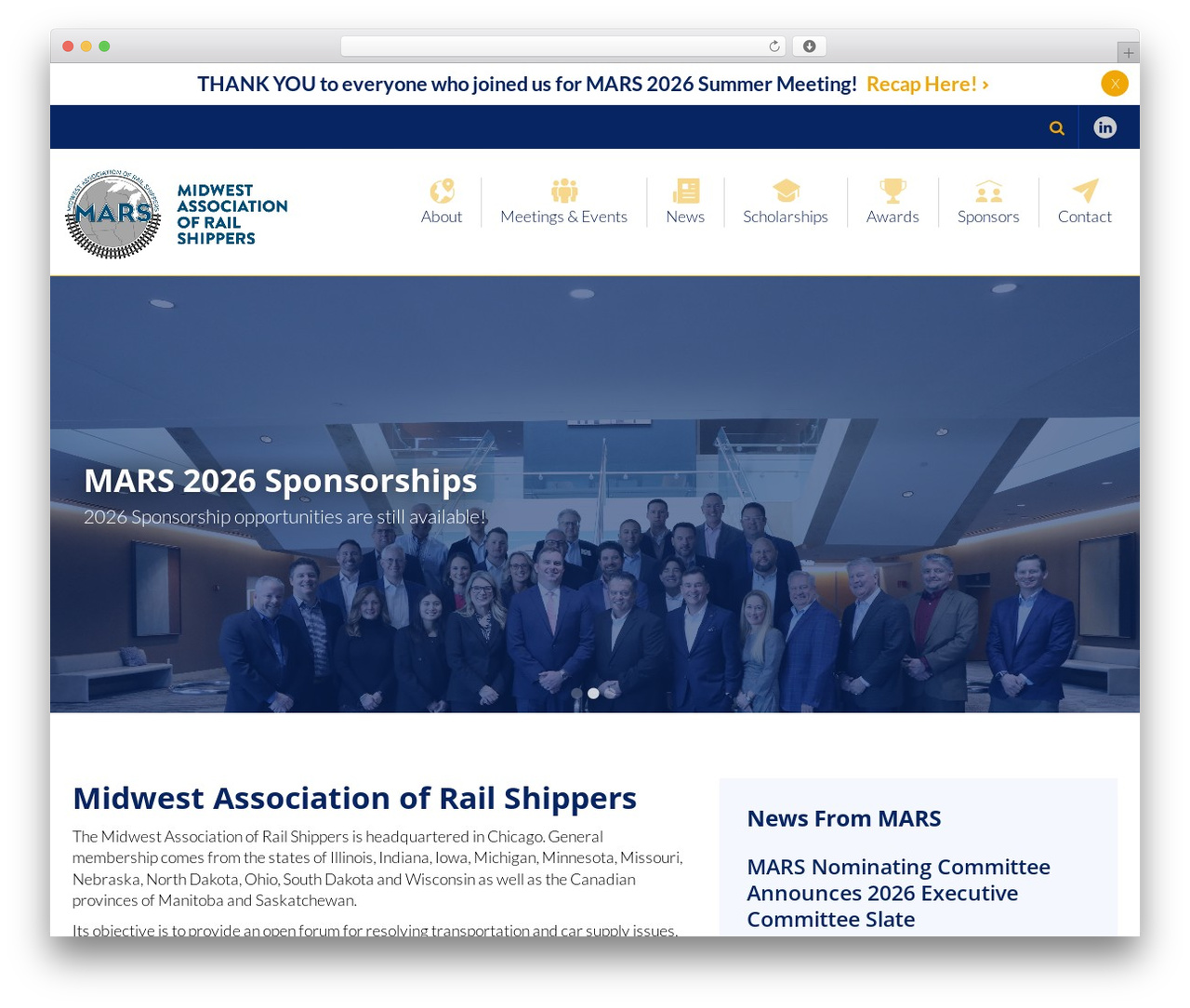Follow the Recap Here link

[x=927, y=84]
